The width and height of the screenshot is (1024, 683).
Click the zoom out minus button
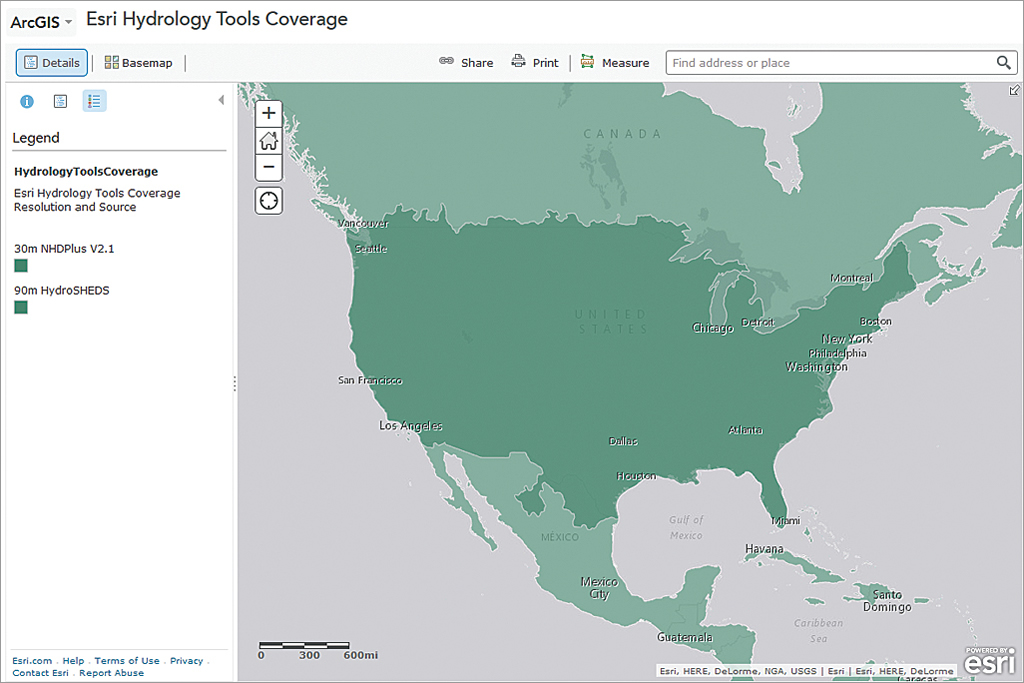(269, 167)
